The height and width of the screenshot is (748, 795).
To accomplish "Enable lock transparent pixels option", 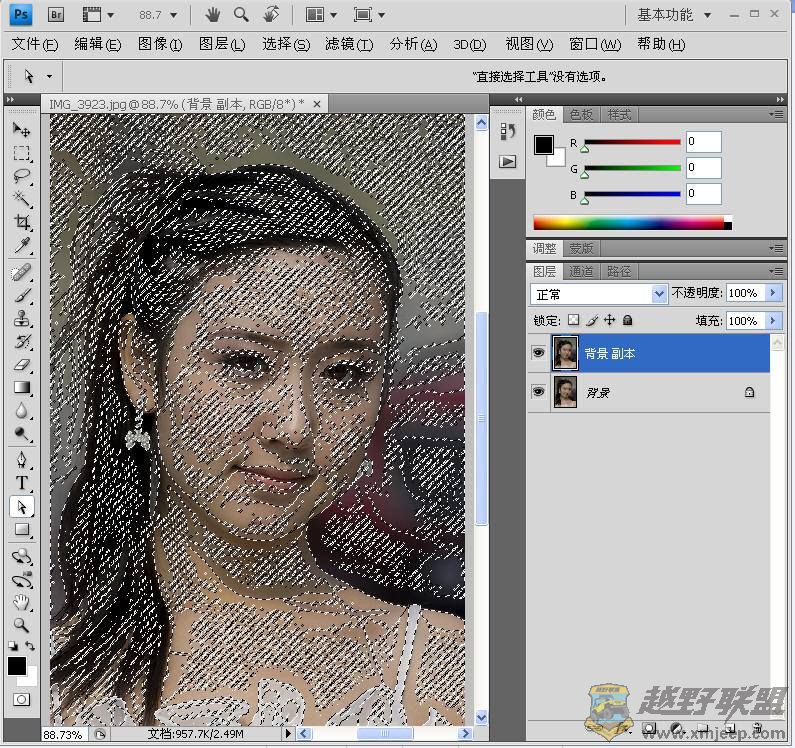I will click(x=573, y=321).
